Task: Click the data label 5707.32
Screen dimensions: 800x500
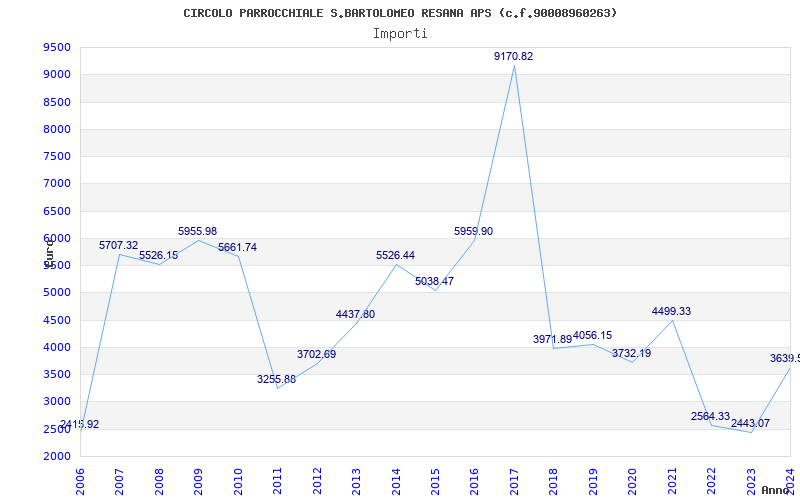Action: click(118, 246)
